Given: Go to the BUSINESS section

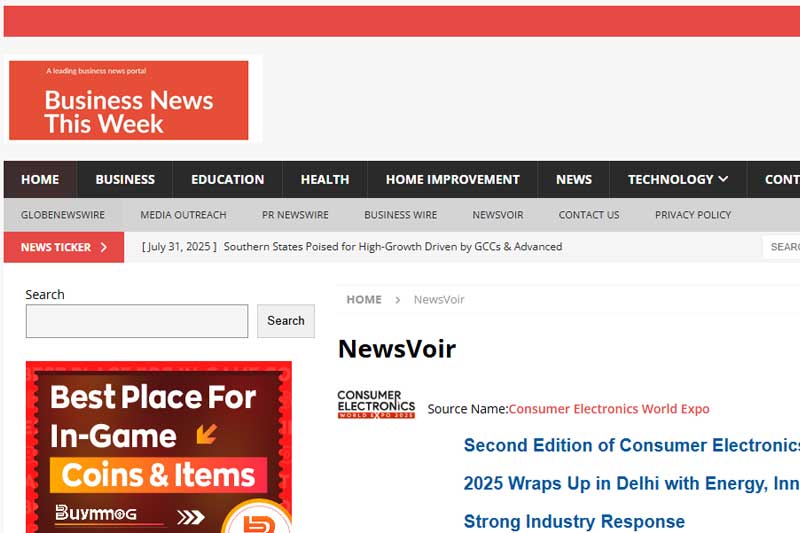Looking at the screenshot, I should coord(125,180).
